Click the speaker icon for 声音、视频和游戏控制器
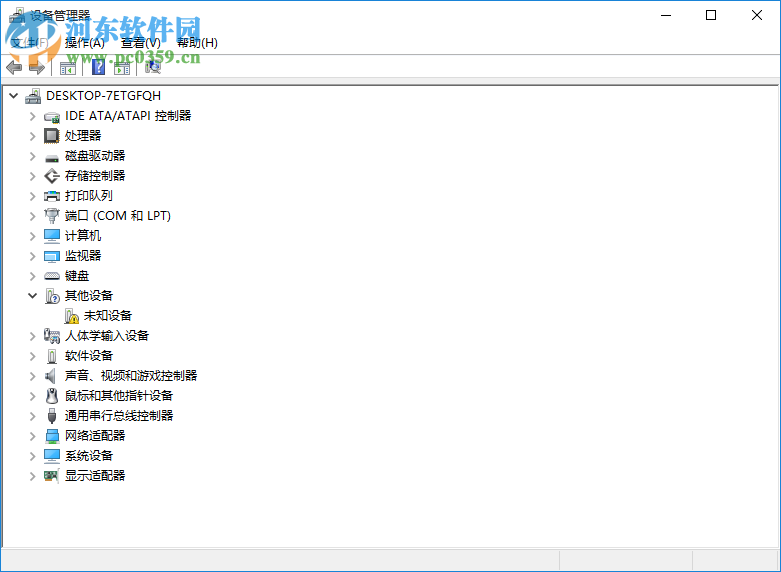The width and height of the screenshot is (781, 572). 50,376
